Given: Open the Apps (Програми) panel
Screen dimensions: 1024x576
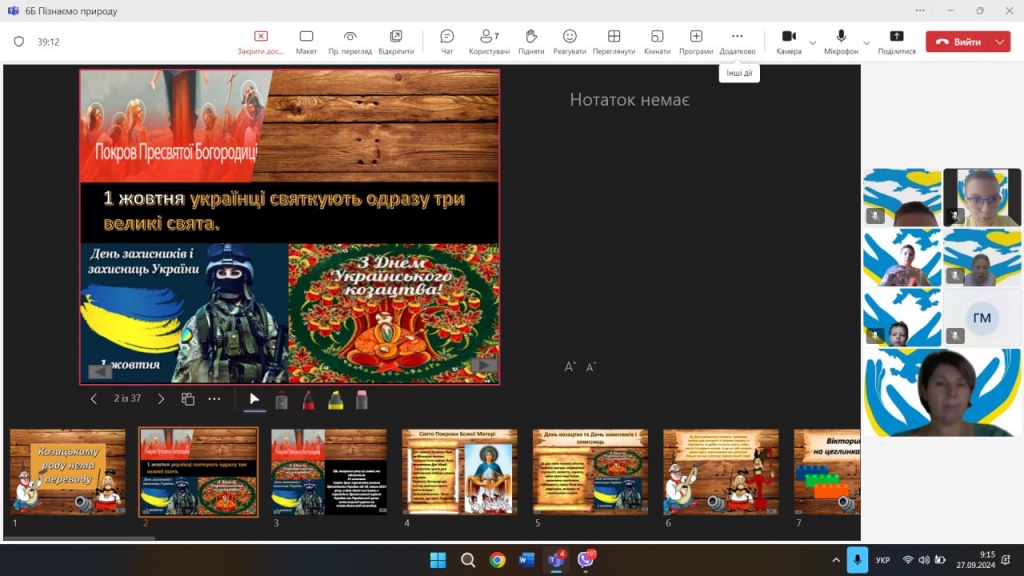Looking at the screenshot, I should (696, 41).
